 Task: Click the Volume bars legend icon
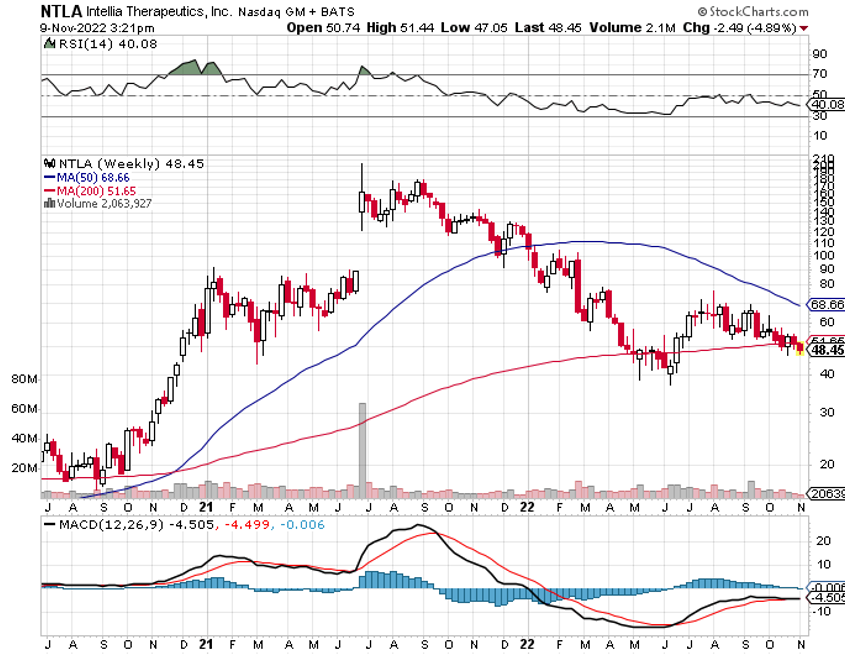click(49, 202)
